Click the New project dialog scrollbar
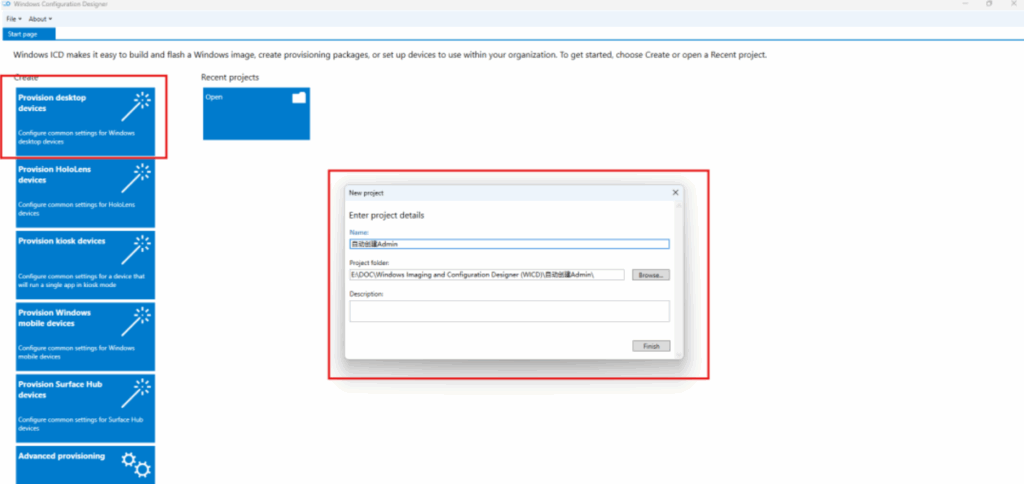This screenshot has width=1024, height=484. coord(679,278)
